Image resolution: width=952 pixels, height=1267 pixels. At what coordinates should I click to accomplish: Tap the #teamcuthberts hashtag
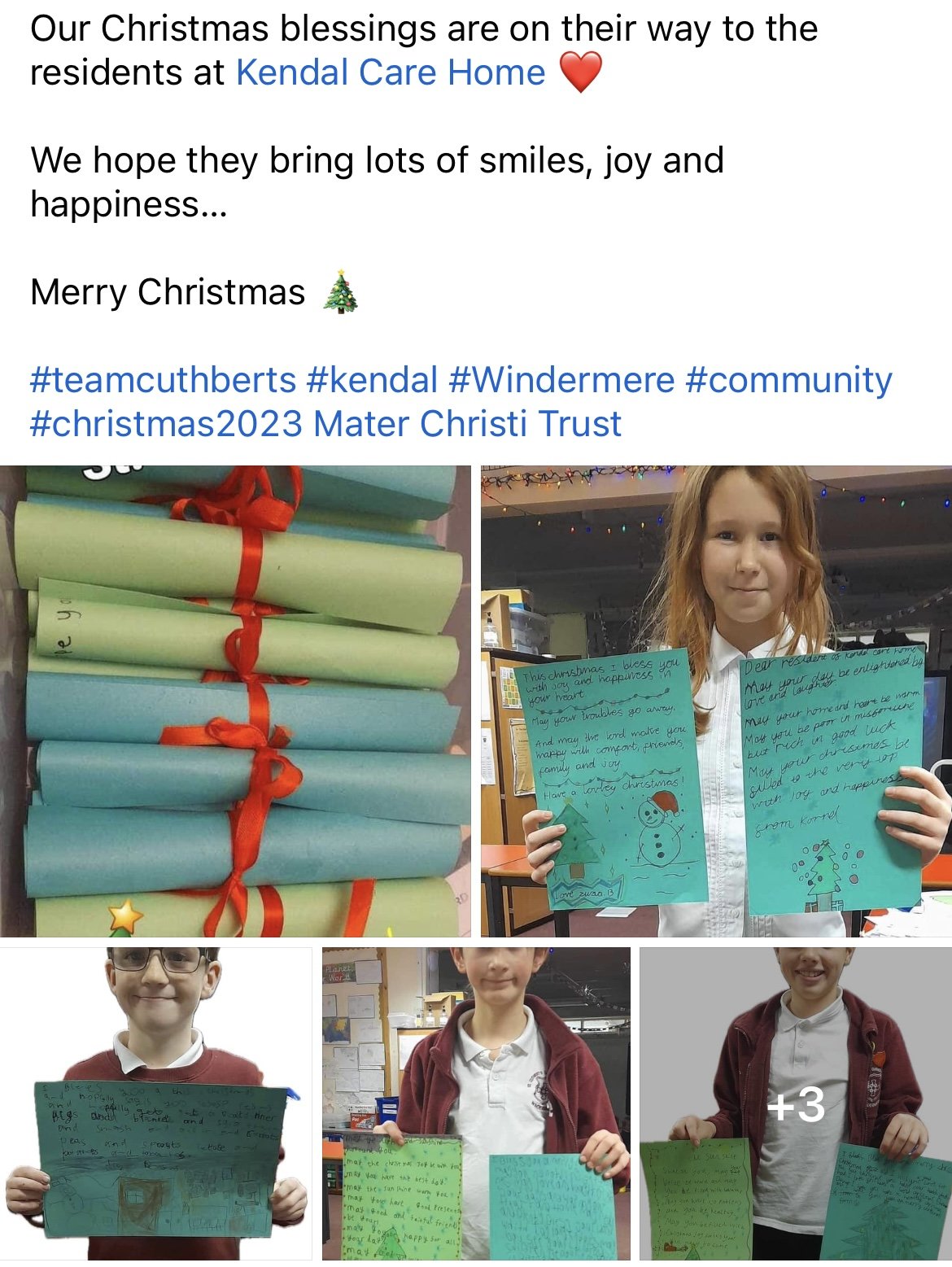pyautogui.click(x=163, y=380)
